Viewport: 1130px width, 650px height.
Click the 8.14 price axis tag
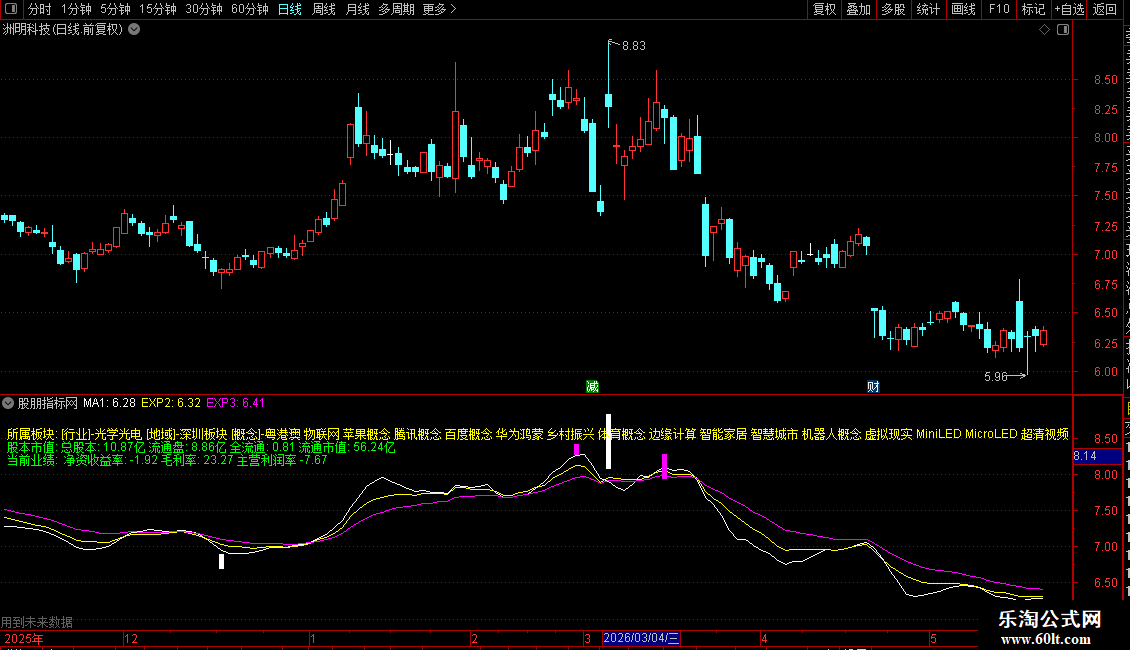click(x=1097, y=456)
